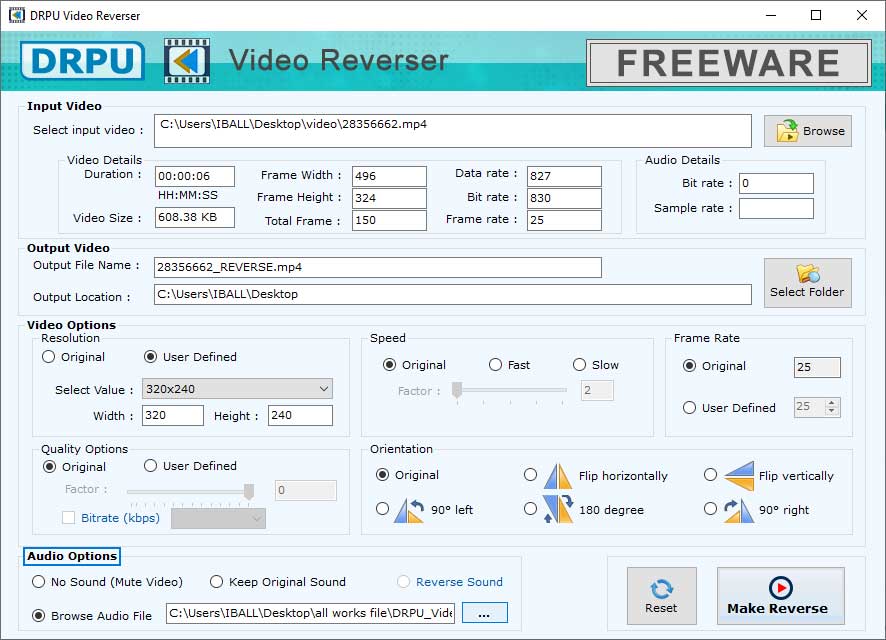Choose Keep Original Sound
The width and height of the screenshot is (886, 640).
[216, 582]
